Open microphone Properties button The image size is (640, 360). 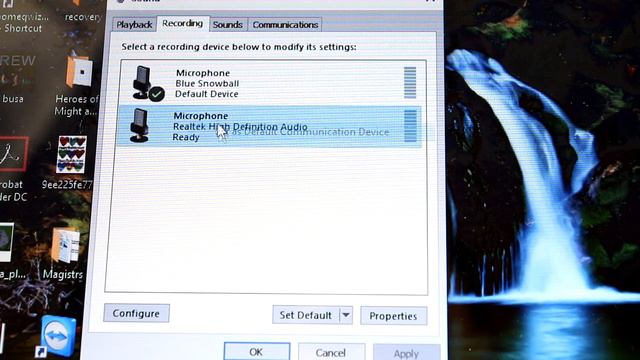(x=393, y=316)
